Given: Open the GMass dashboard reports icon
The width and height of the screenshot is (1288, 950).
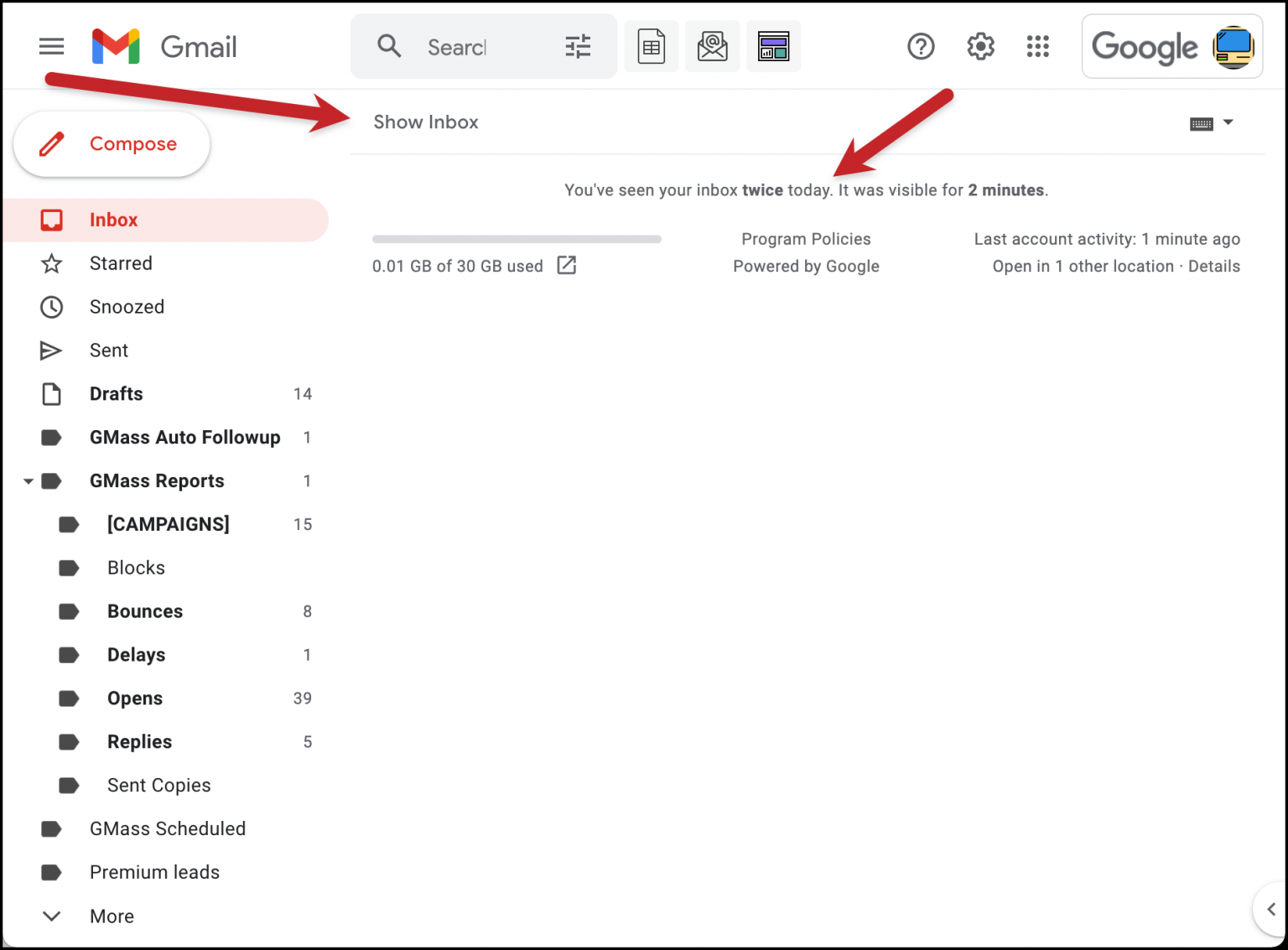Looking at the screenshot, I should pos(773,46).
